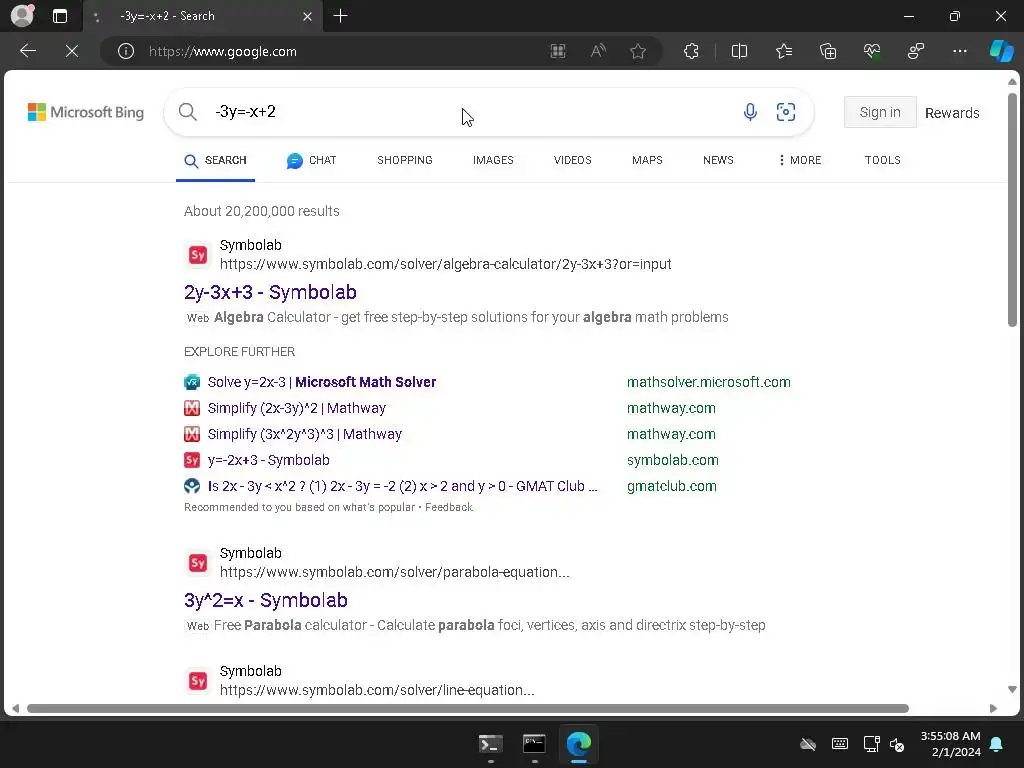Viewport: 1024px width, 768px height.
Task: Click the scroll right arrow
Action: tap(993, 709)
